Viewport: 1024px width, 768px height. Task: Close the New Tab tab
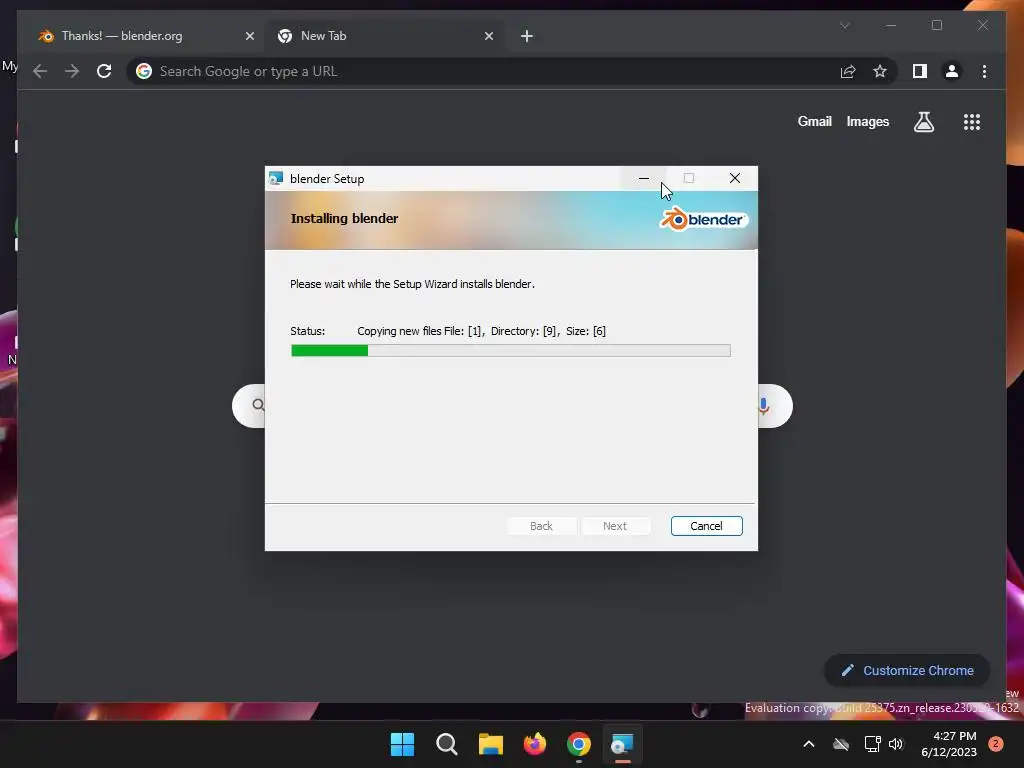point(488,36)
